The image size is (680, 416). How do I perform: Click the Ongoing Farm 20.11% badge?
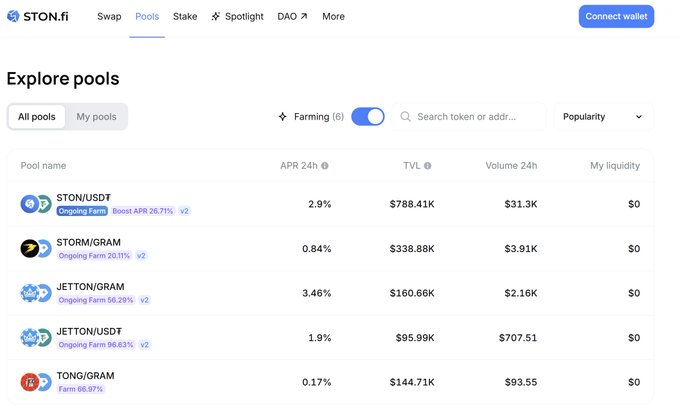94,256
